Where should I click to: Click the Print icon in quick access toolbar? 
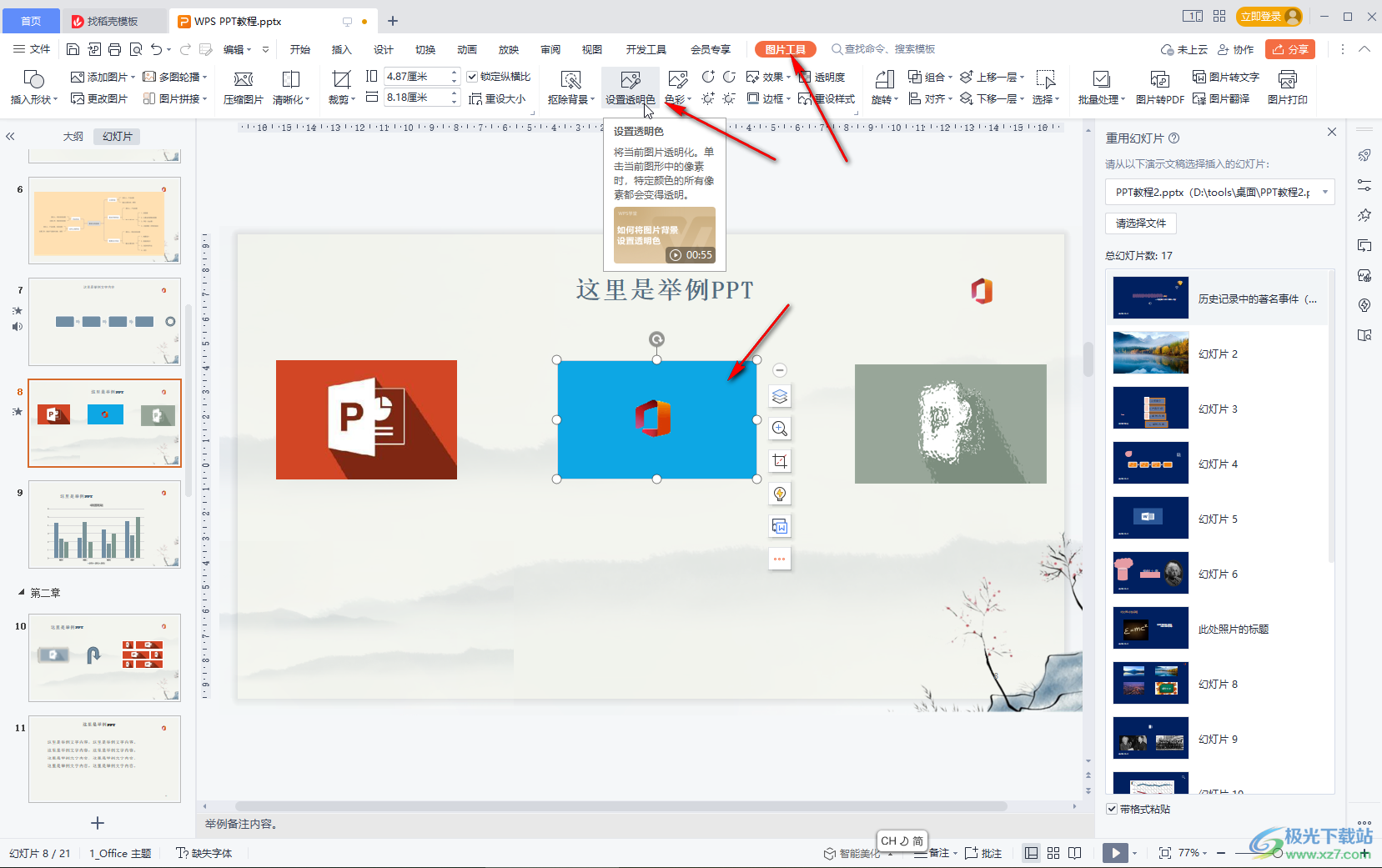114,49
